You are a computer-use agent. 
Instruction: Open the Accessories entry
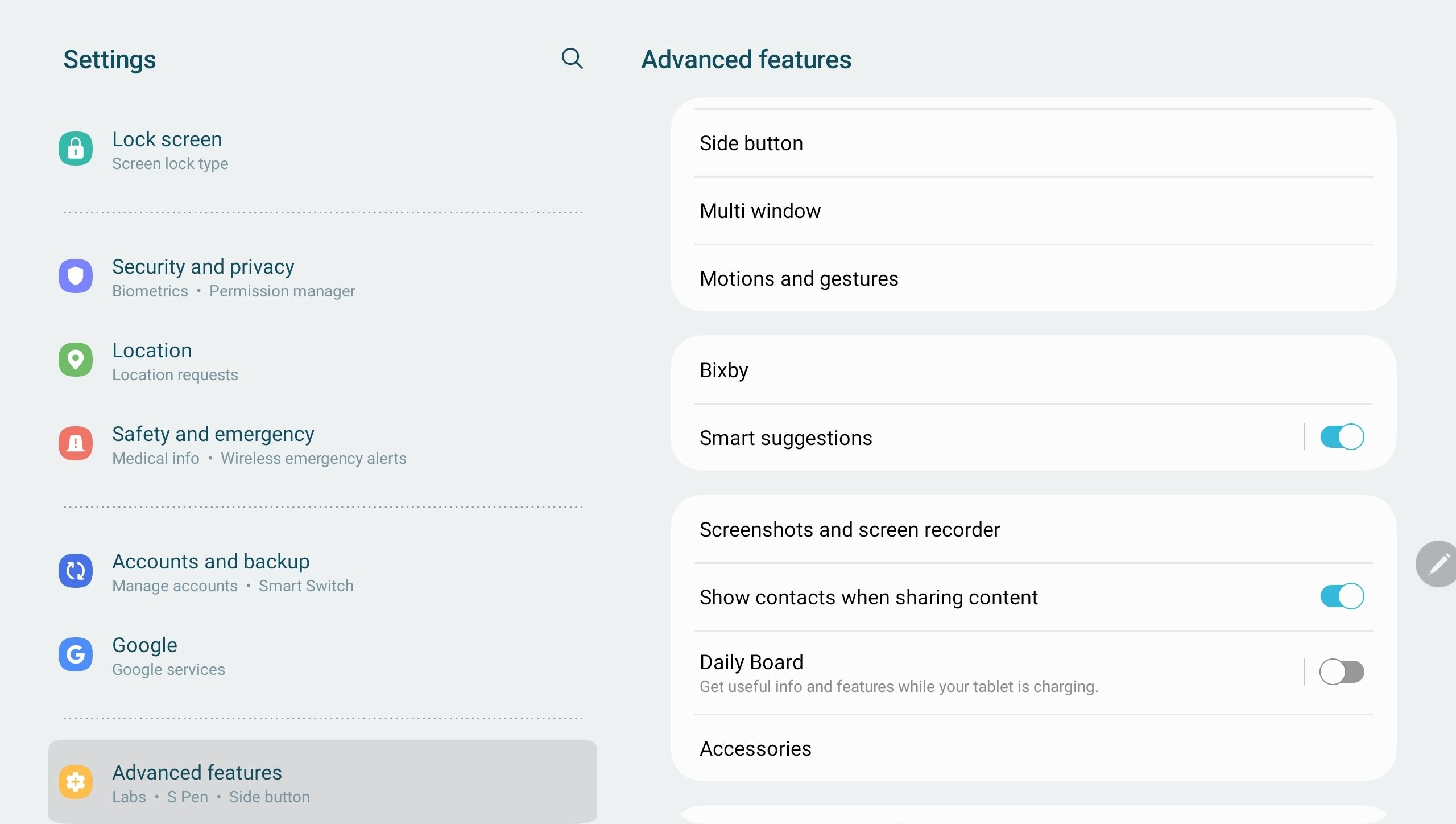[755, 749]
